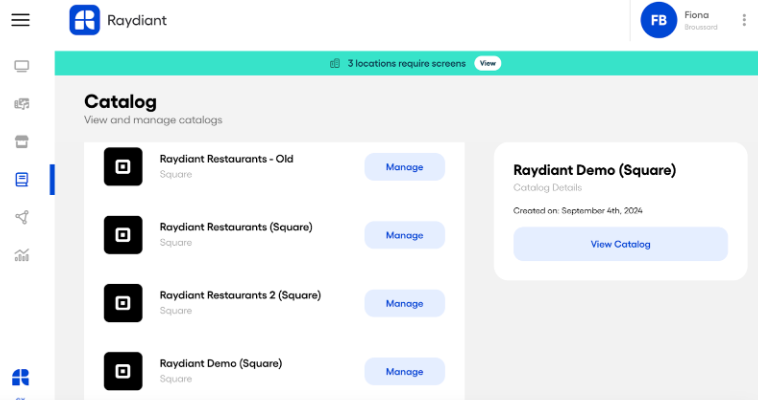Screen dimensions: 758x400
Task: Click the 'Catalog Details' label
Action: pyautogui.click(x=548, y=188)
